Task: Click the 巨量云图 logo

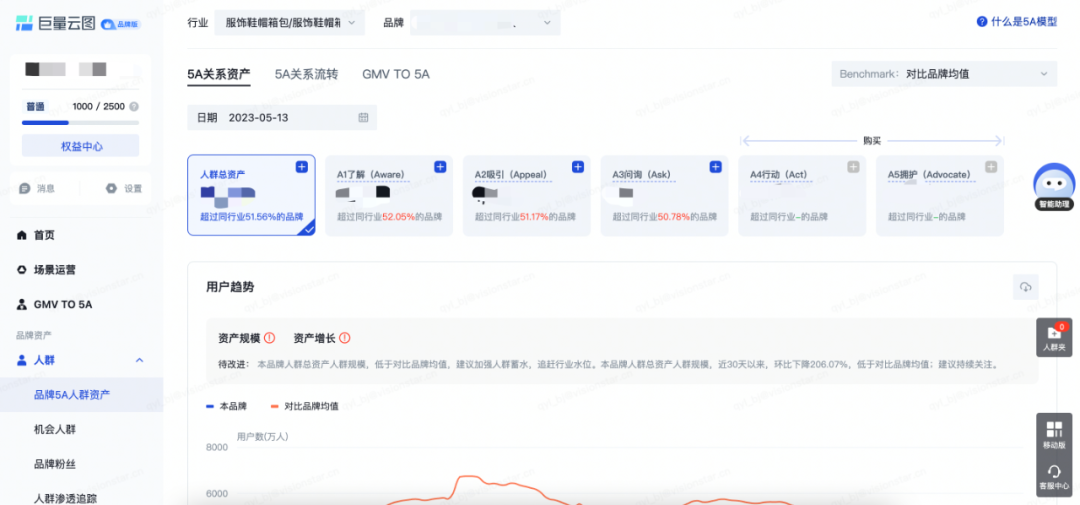Action: 55,22
